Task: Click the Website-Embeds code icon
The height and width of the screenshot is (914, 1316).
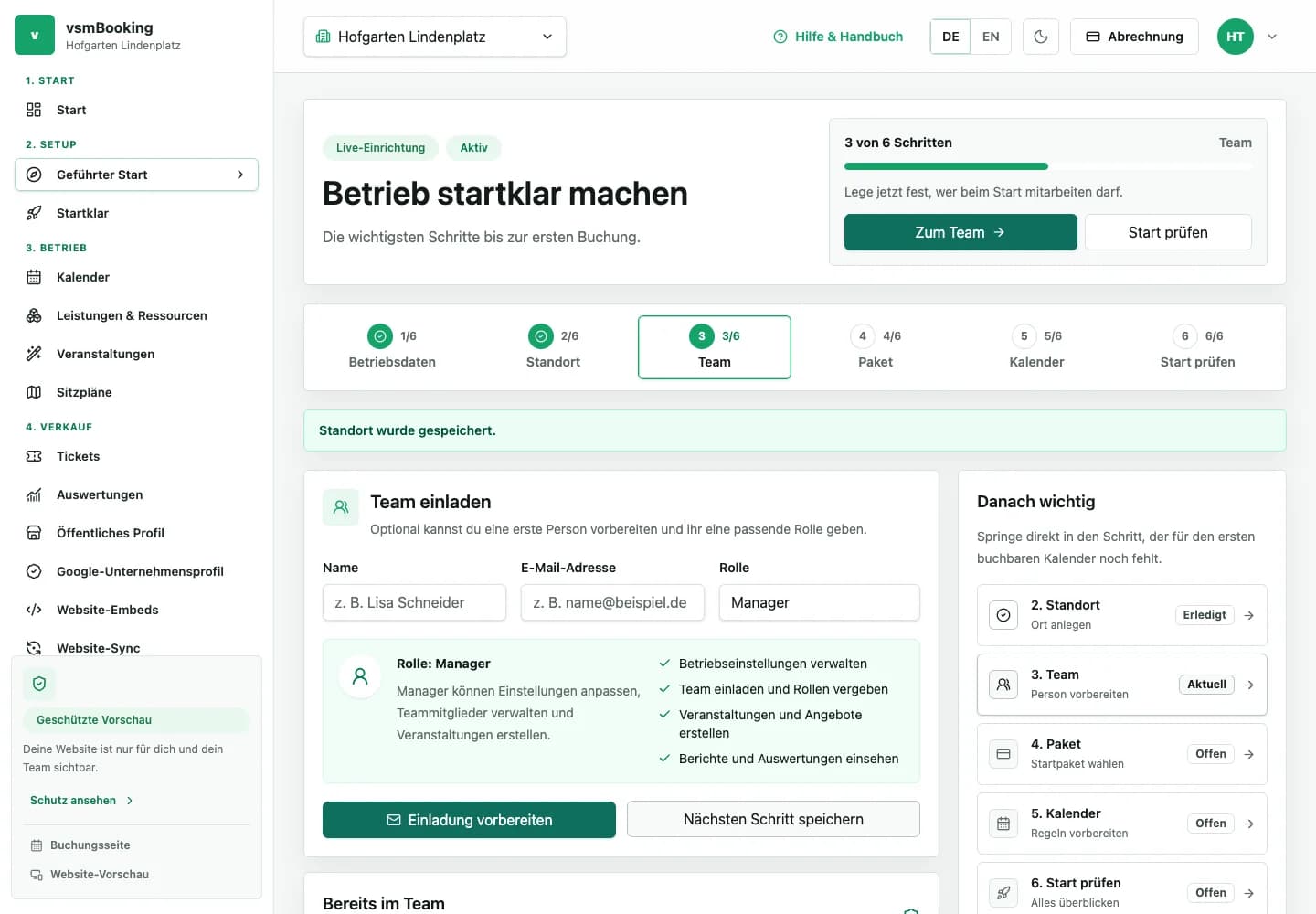Action: (34, 610)
